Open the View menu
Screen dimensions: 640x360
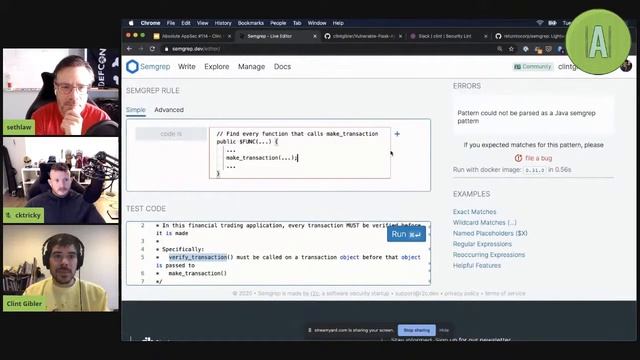coord(202,23)
